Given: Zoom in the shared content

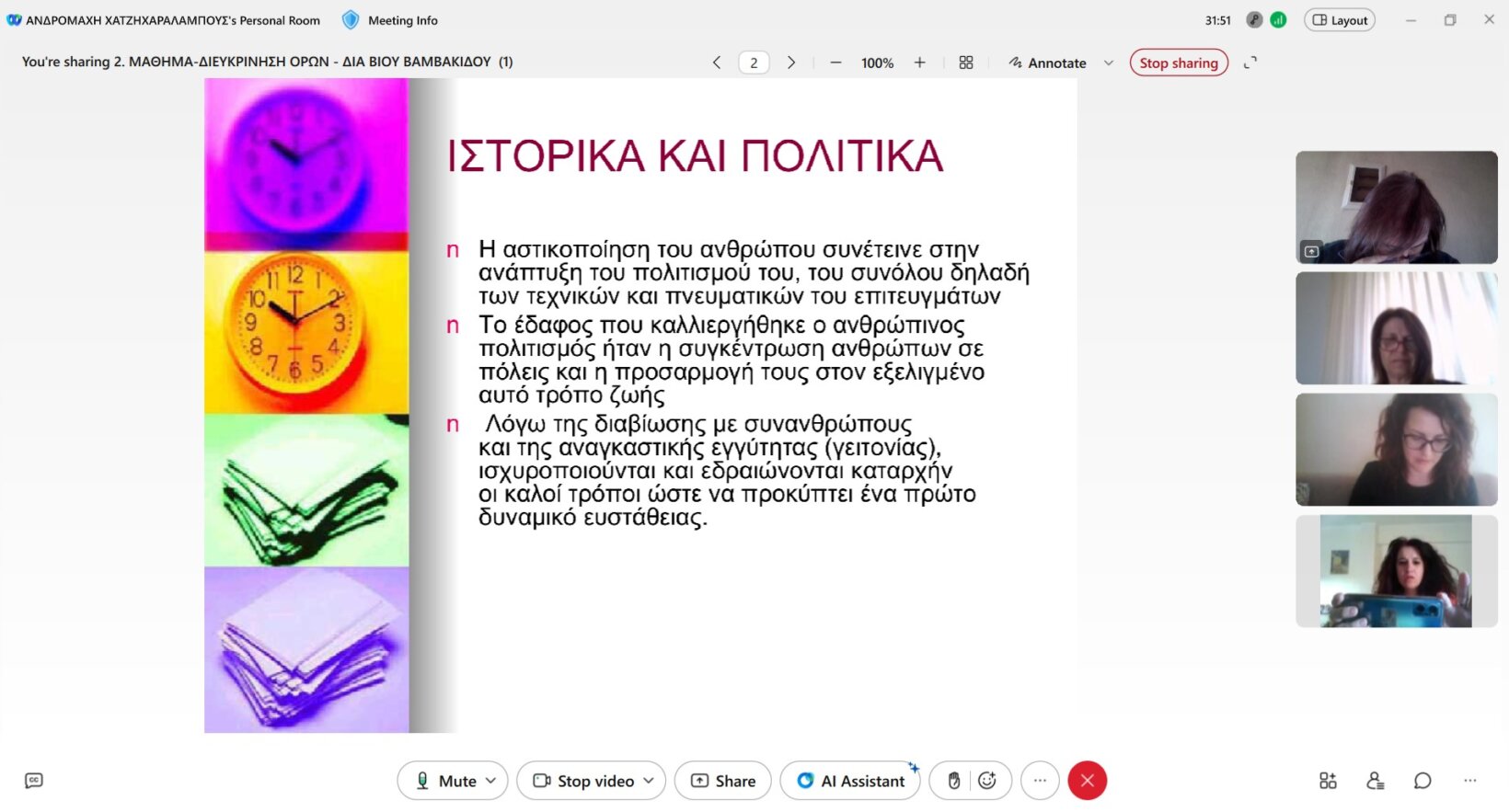Looking at the screenshot, I should [919, 63].
